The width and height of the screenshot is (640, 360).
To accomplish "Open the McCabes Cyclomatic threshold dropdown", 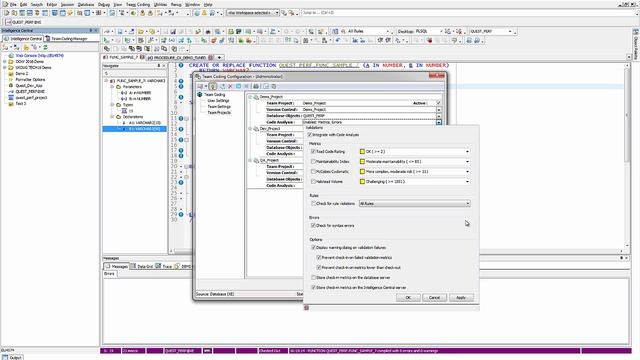I will [x=467, y=172].
